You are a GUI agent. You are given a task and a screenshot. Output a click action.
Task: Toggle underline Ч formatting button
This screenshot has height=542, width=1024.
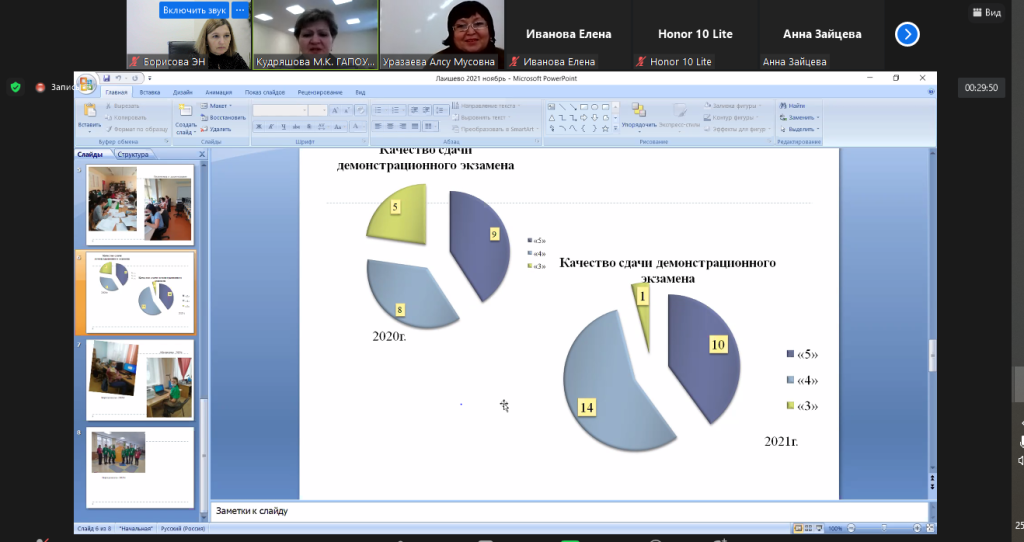[283, 127]
